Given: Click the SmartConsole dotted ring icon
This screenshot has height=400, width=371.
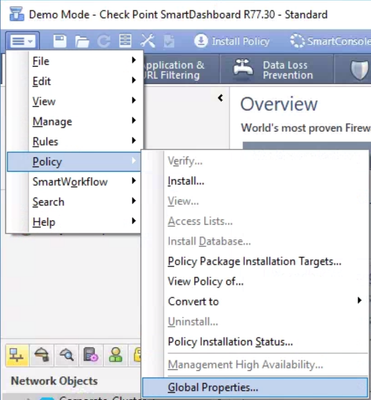Looking at the screenshot, I should click(297, 41).
